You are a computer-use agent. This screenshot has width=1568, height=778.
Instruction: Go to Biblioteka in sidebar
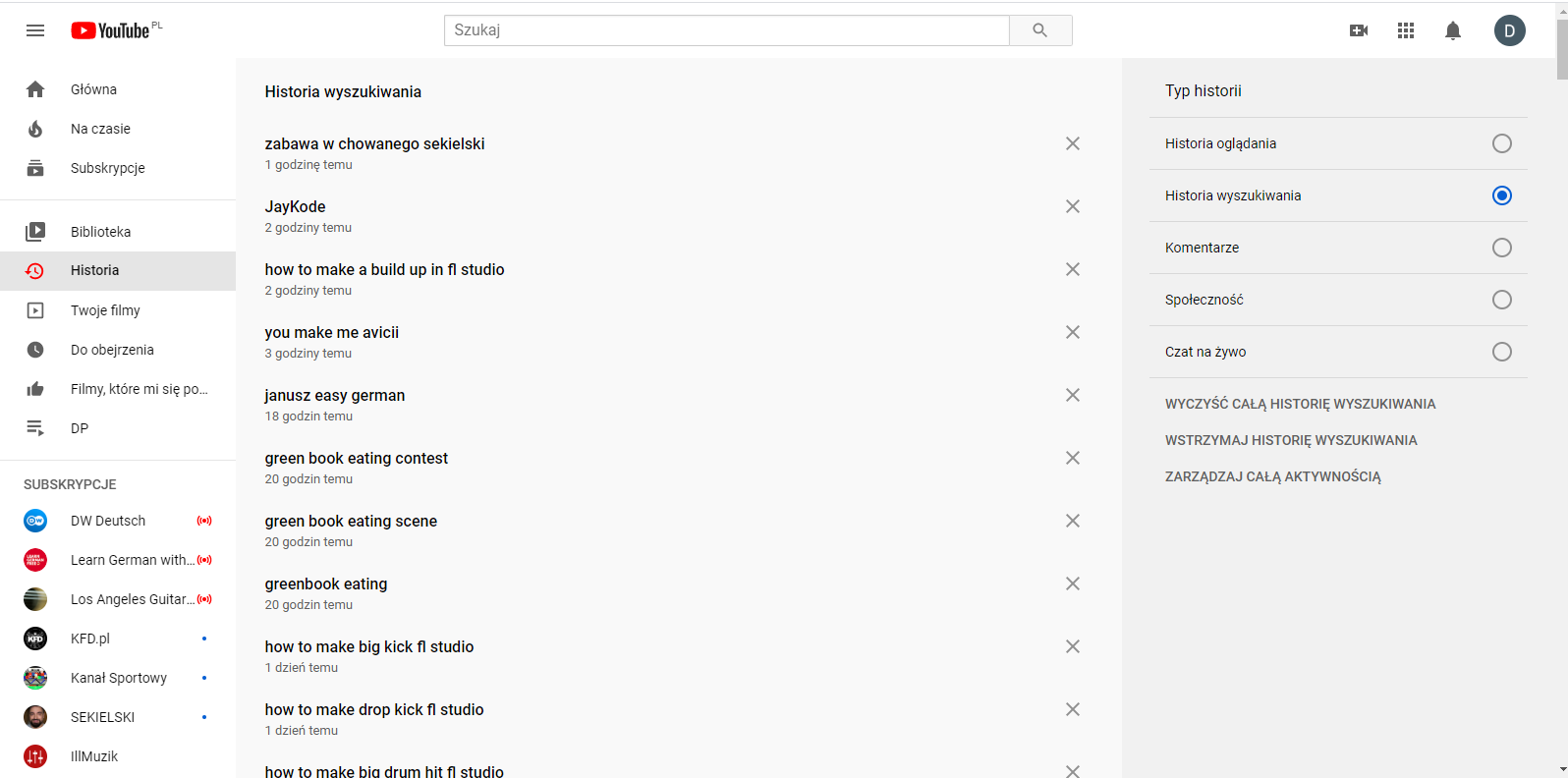pyautogui.click(x=100, y=232)
